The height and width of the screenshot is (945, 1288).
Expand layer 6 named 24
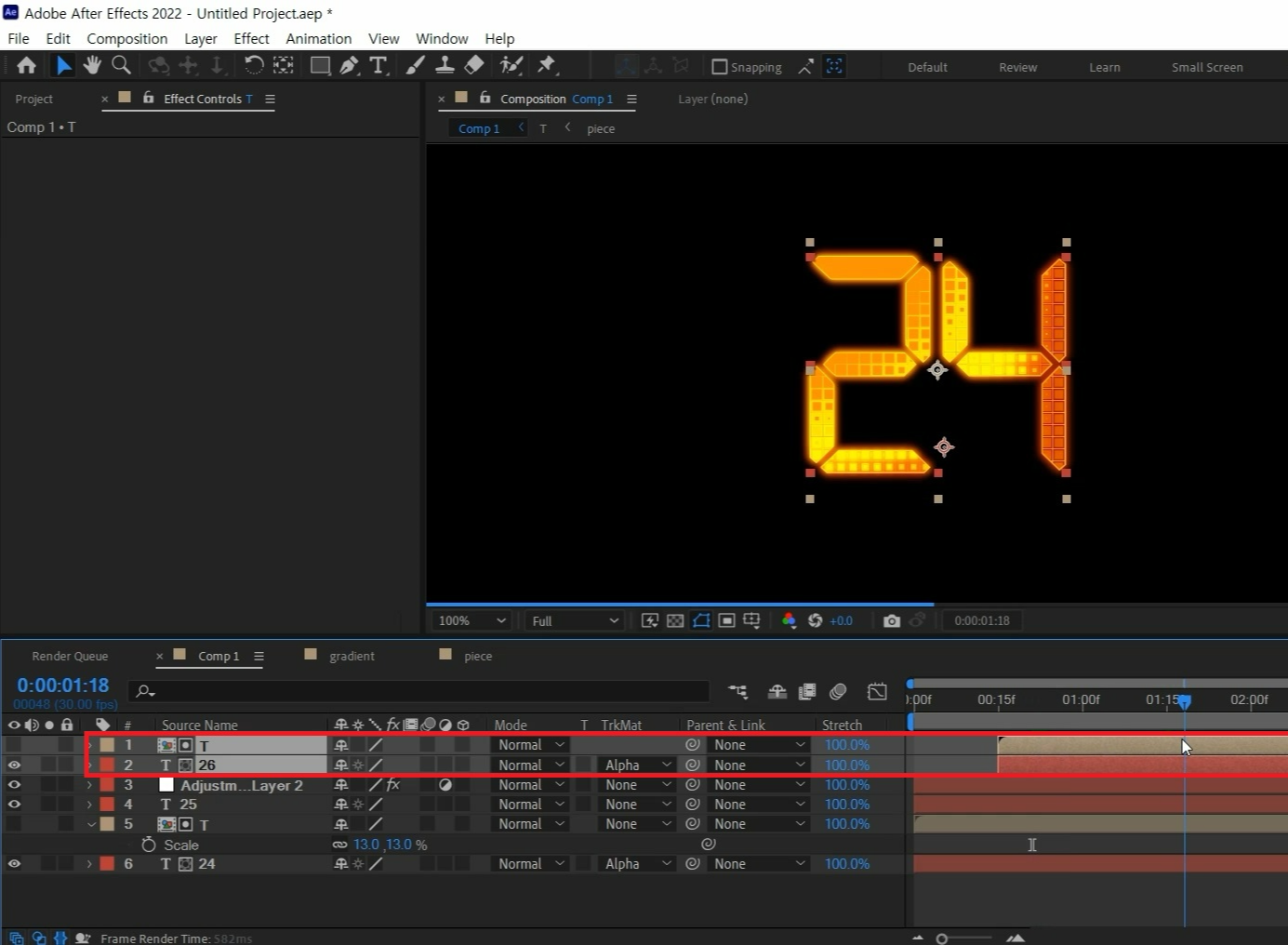point(90,864)
